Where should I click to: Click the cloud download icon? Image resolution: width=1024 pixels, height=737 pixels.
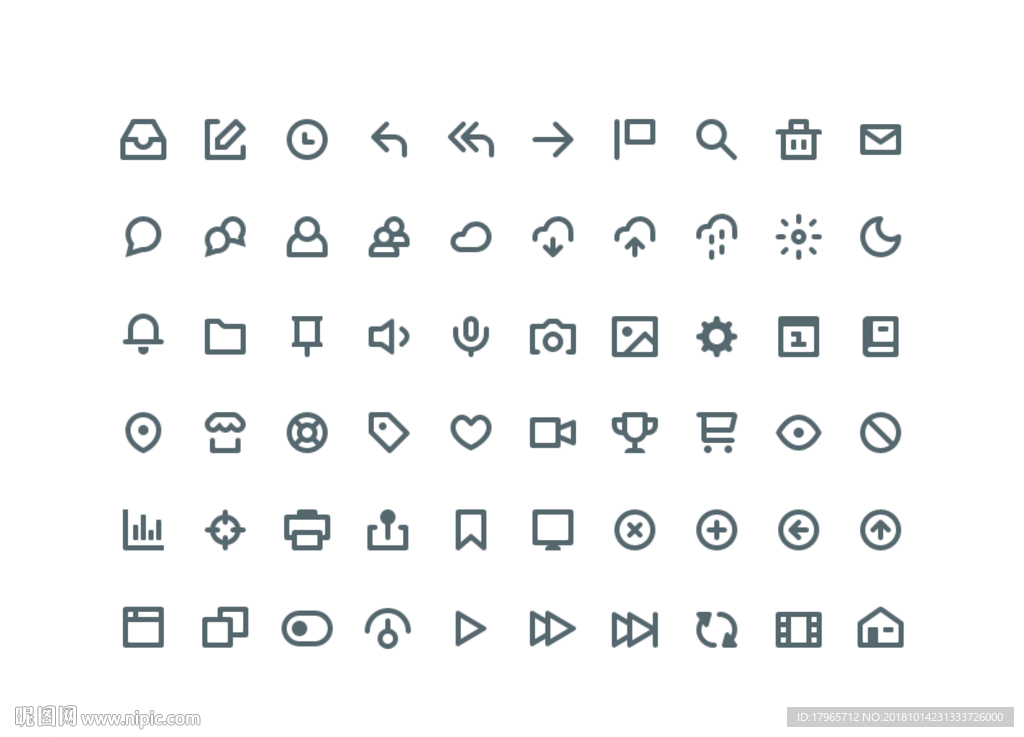(553, 237)
